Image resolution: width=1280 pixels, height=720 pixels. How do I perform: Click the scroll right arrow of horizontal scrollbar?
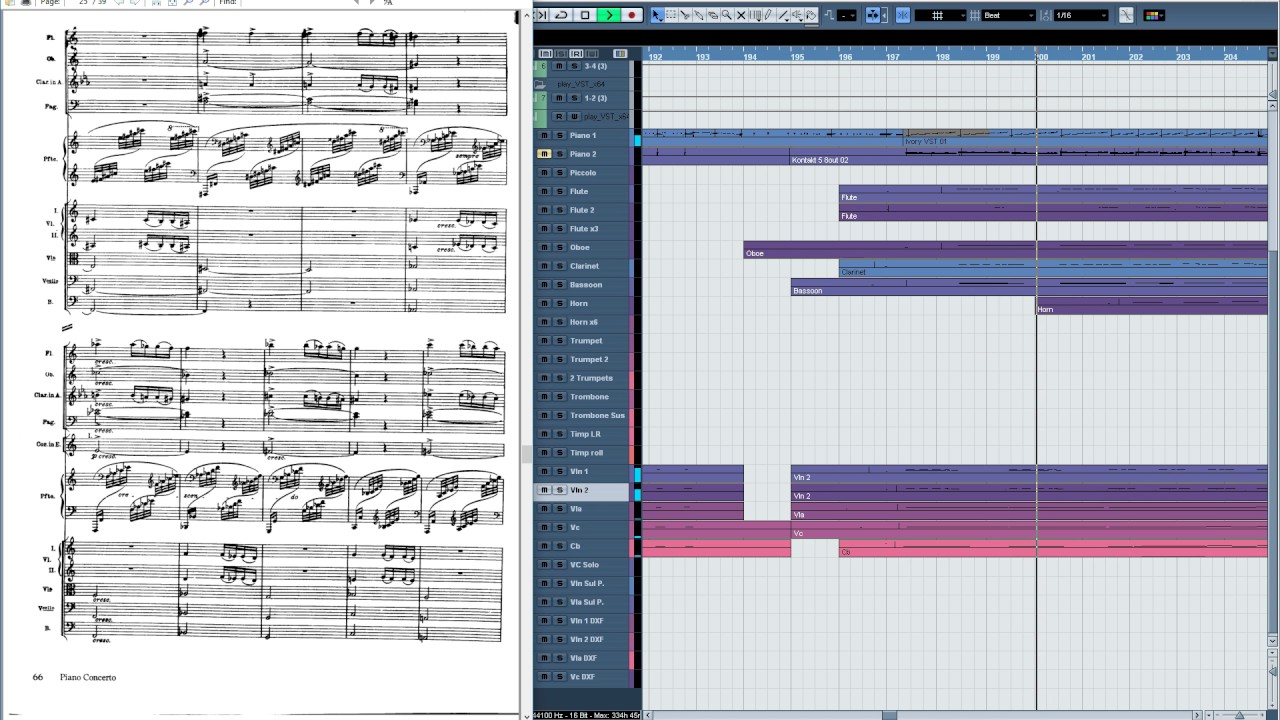(x=1199, y=715)
